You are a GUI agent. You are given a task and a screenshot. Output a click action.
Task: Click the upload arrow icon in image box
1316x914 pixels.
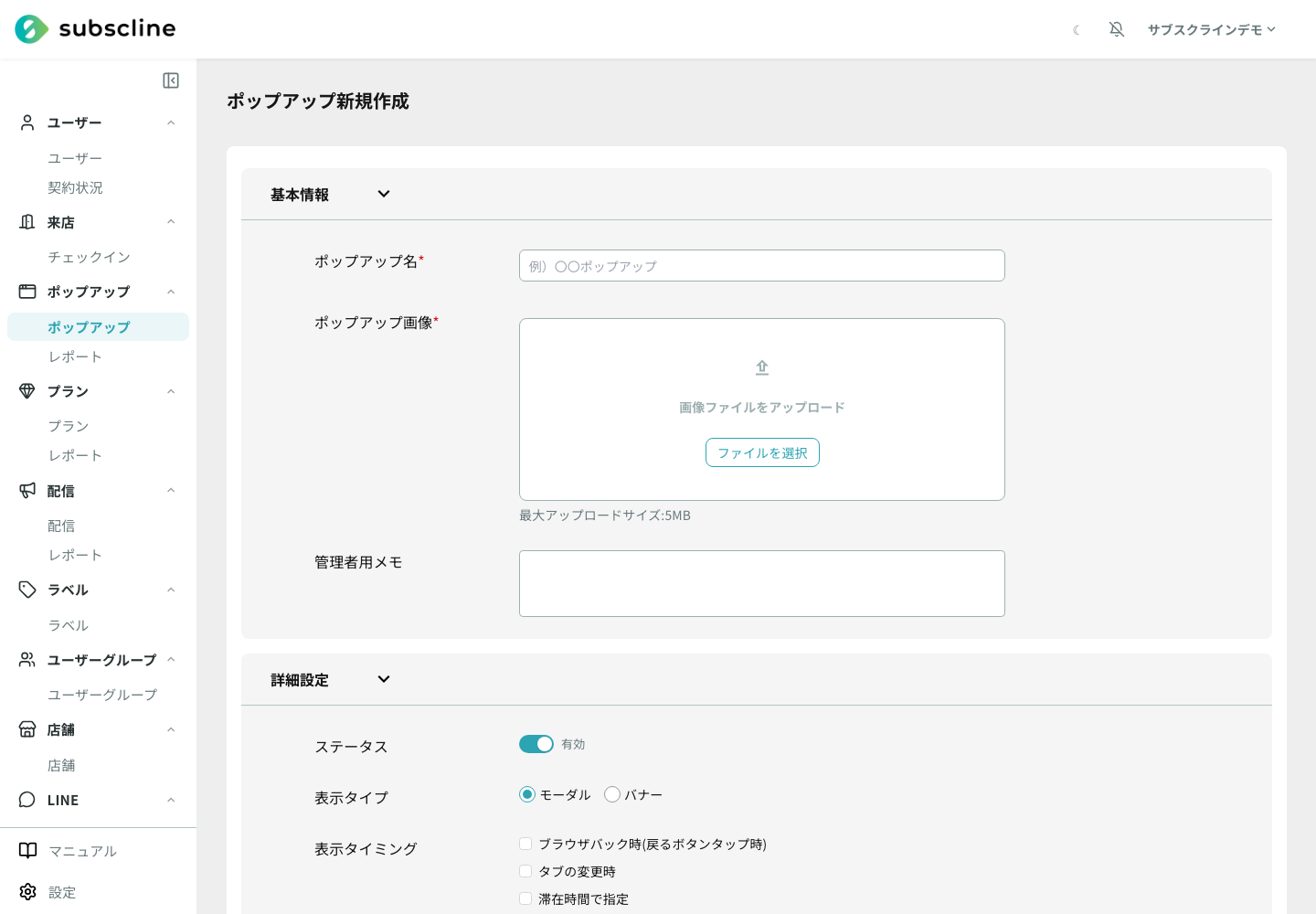coord(762,367)
